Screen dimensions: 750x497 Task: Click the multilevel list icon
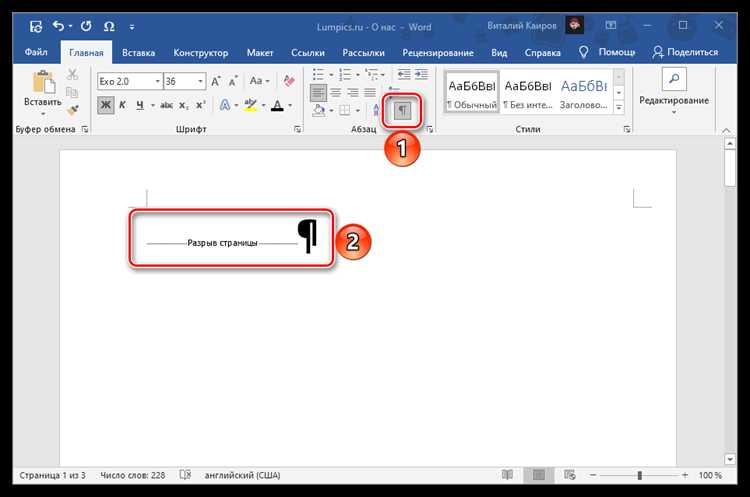click(x=372, y=74)
